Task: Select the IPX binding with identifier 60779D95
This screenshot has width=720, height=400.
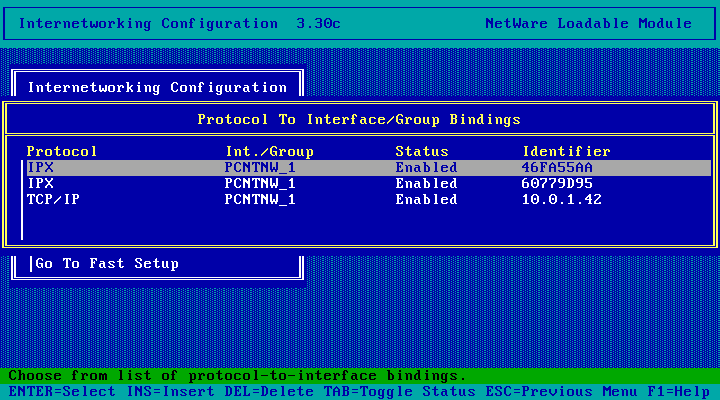Action: pyautogui.click(x=369, y=184)
